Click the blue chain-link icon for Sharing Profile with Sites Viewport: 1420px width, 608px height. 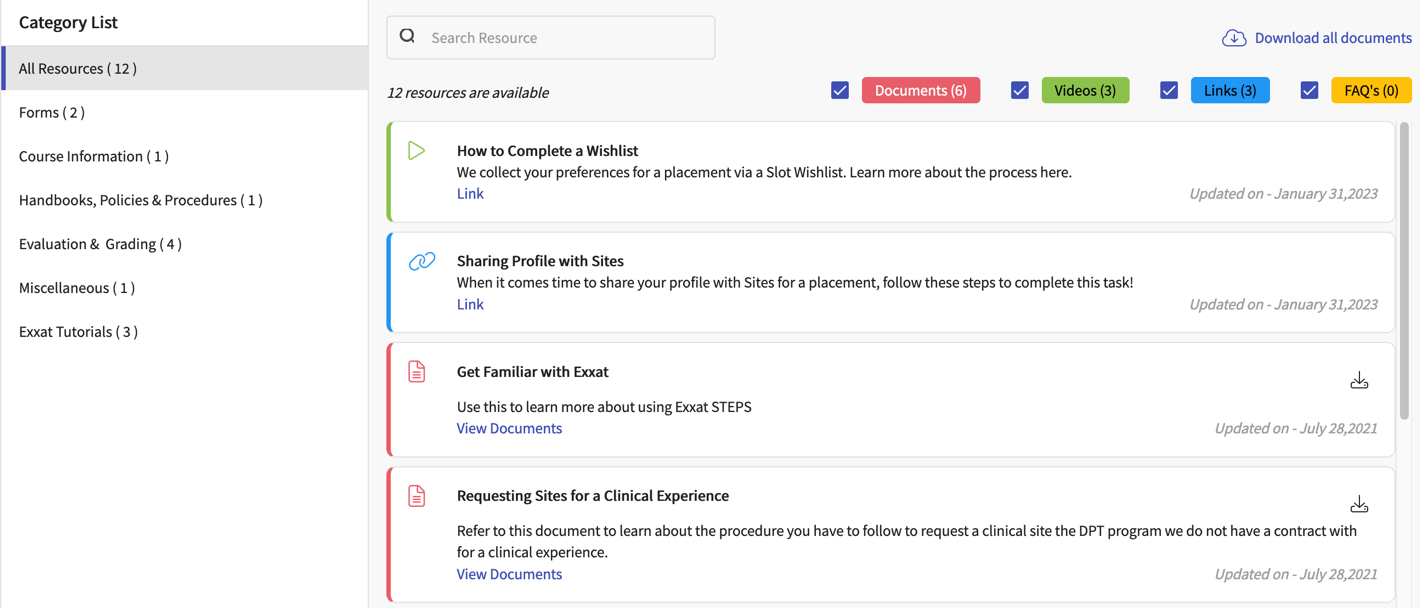(x=420, y=260)
